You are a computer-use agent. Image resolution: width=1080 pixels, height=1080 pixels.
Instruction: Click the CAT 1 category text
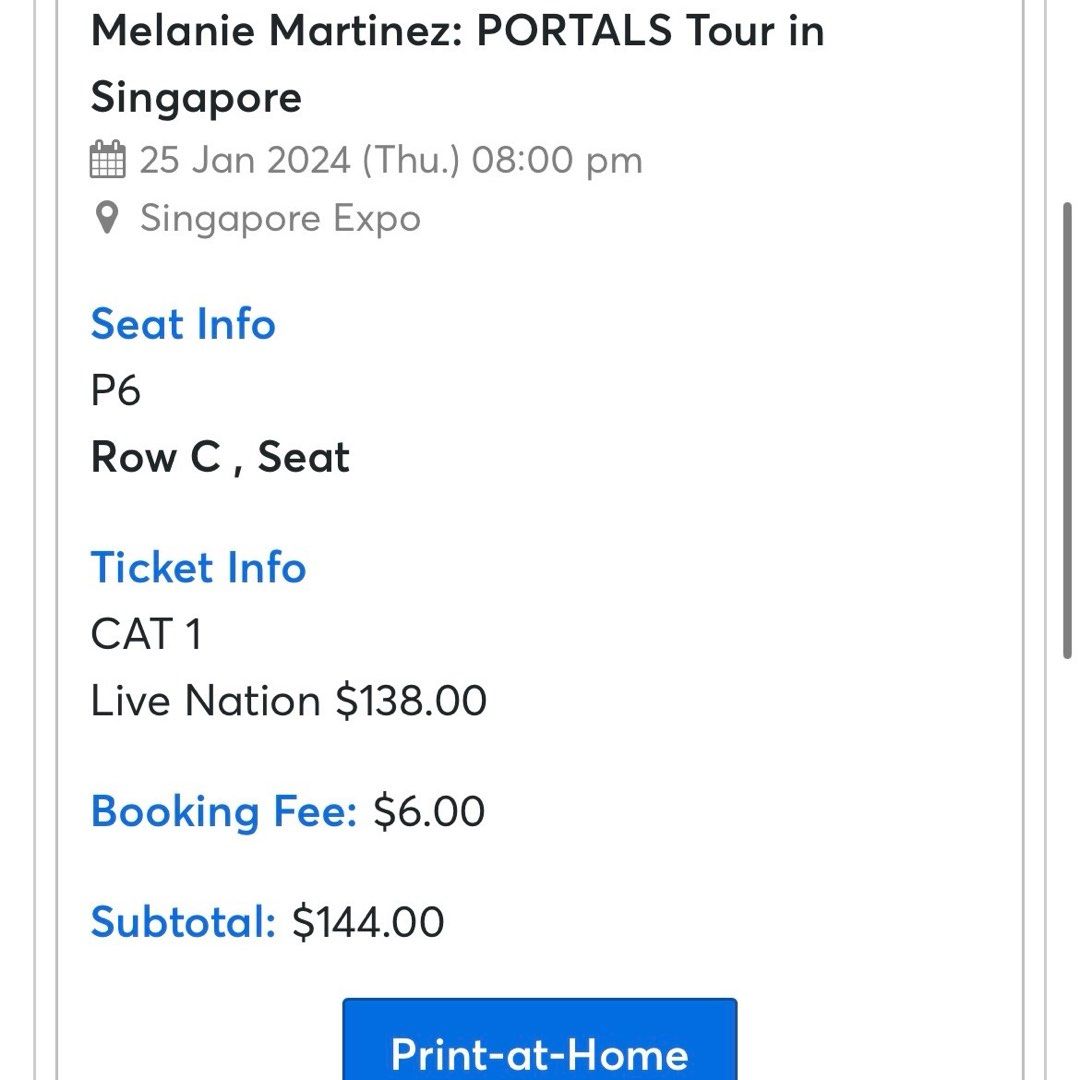146,634
